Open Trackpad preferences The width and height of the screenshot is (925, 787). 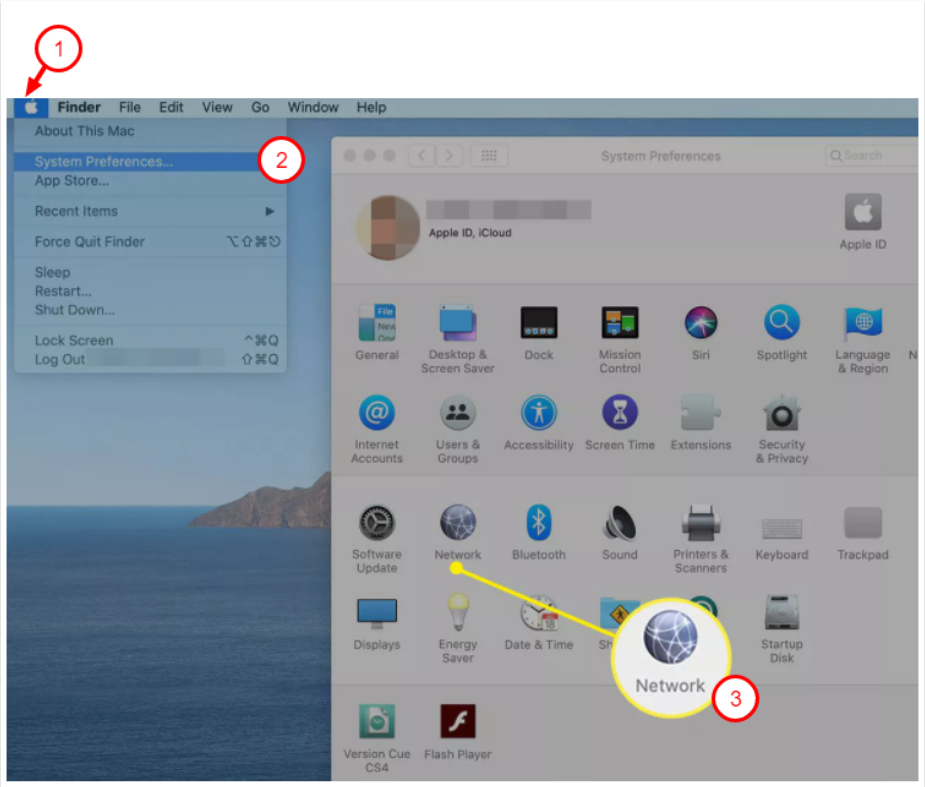point(862,523)
